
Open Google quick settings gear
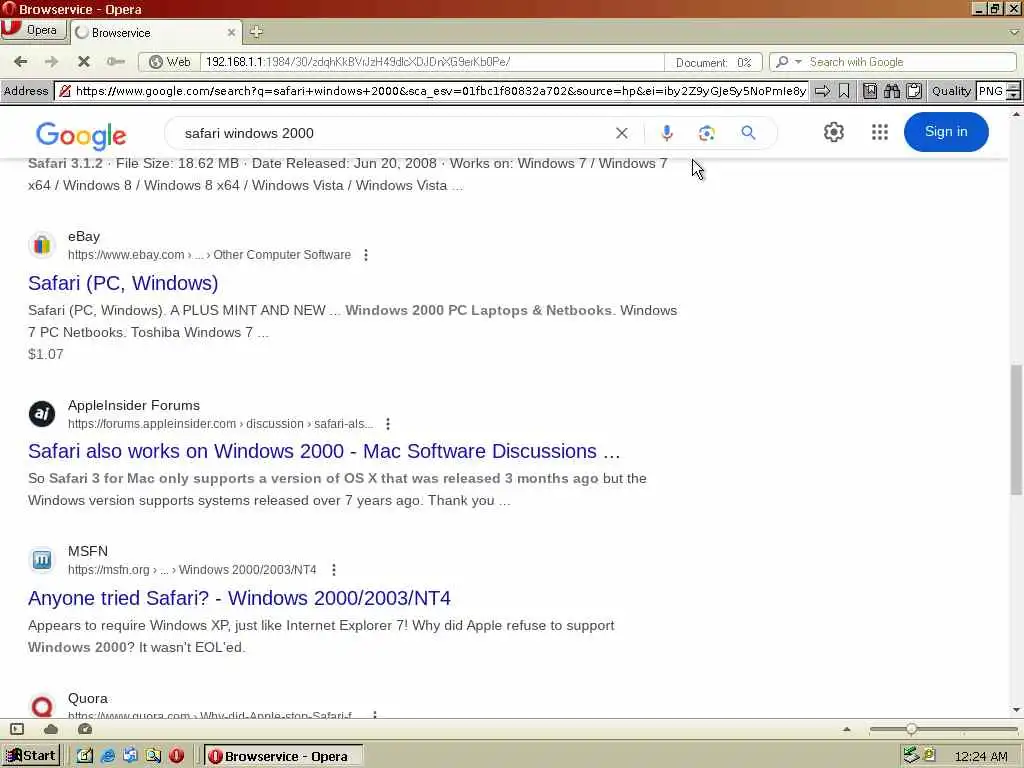coord(833,132)
